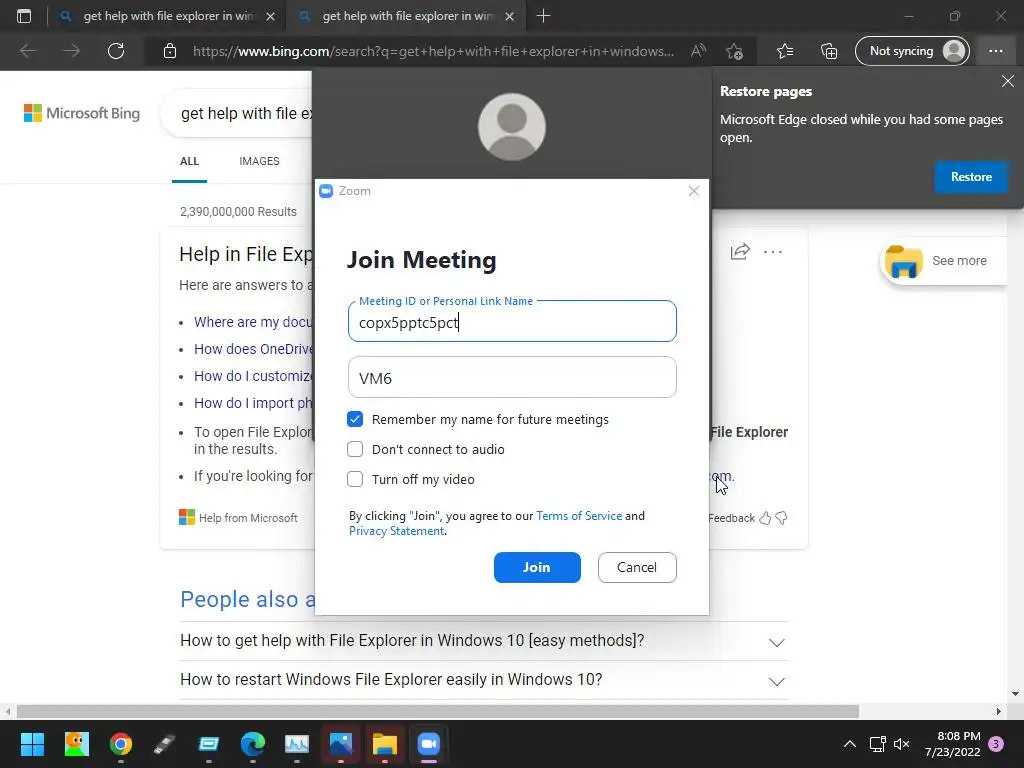The height and width of the screenshot is (768, 1024).
Task: Open File Explorer from taskbar
Action: click(385, 744)
